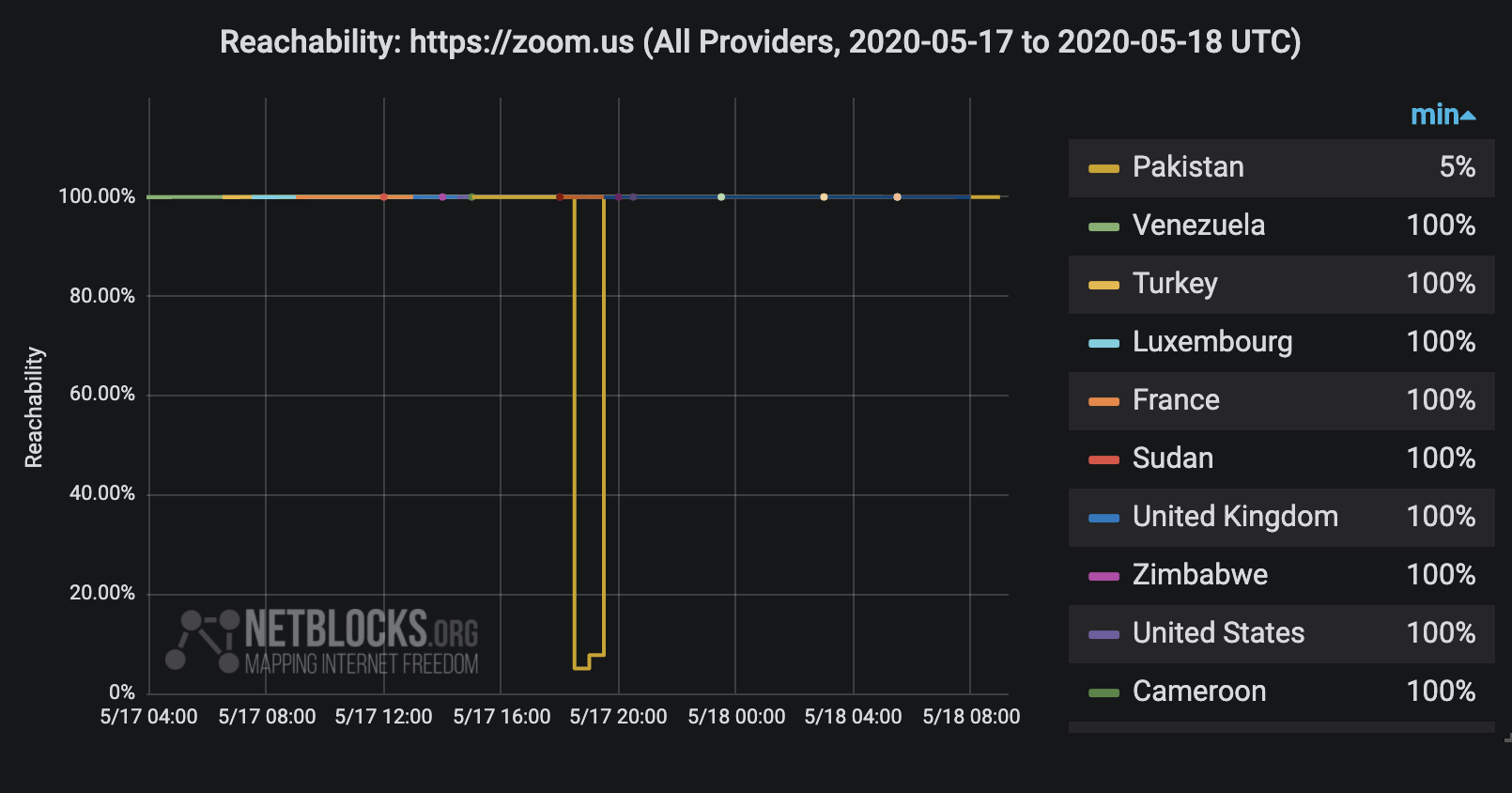Toggle the Venezuela legend entry
Image resolution: width=1512 pixels, height=793 pixels.
tap(1198, 225)
